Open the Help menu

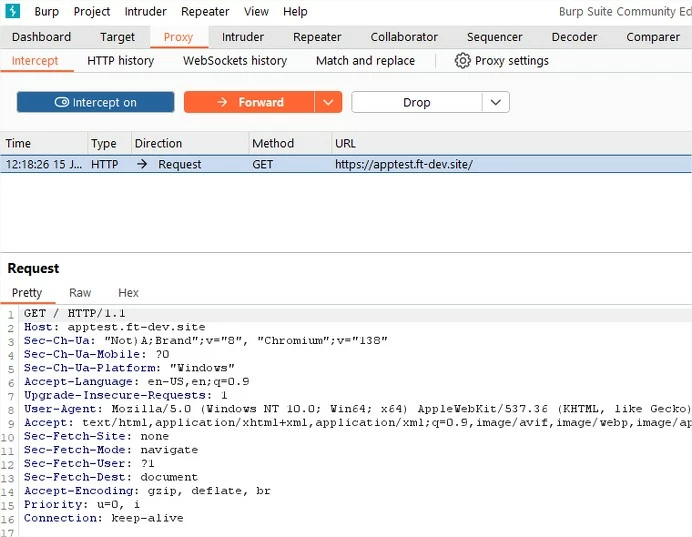click(295, 11)
